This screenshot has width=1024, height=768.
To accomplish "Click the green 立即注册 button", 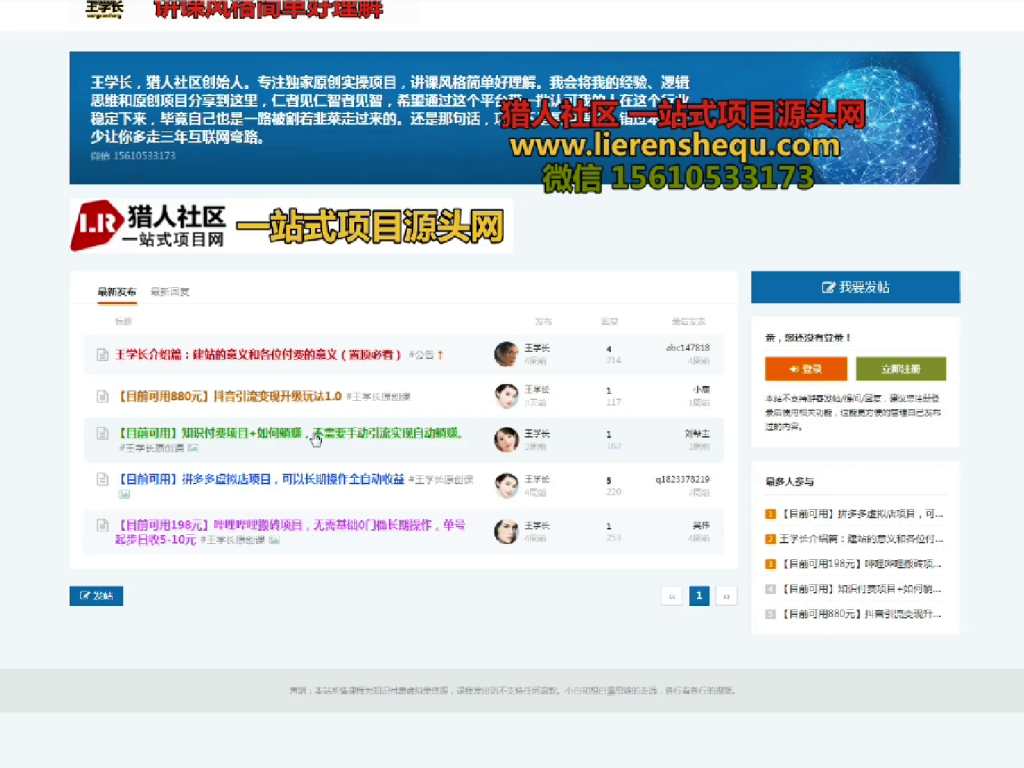I will (x=900, y=369).
